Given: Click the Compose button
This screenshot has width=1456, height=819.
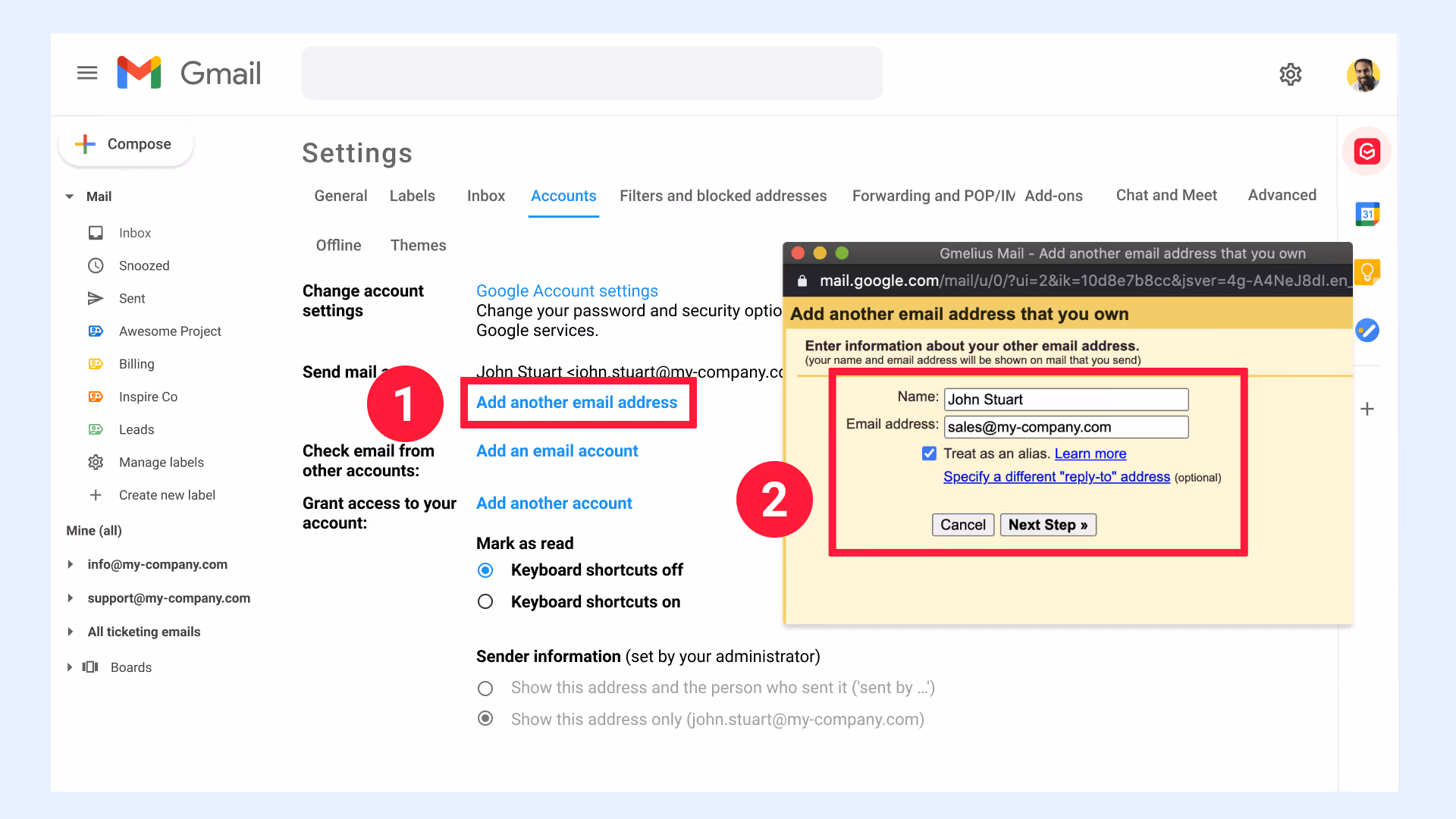Looking at the screenshot, I should (126, 144).
